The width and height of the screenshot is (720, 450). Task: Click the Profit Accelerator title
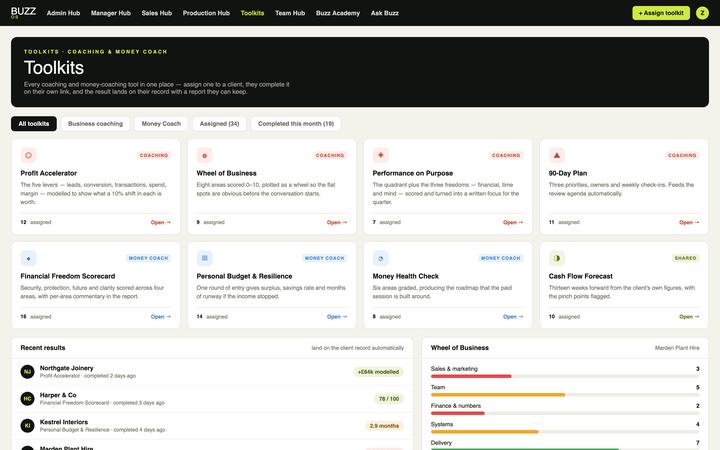point(49,173)
